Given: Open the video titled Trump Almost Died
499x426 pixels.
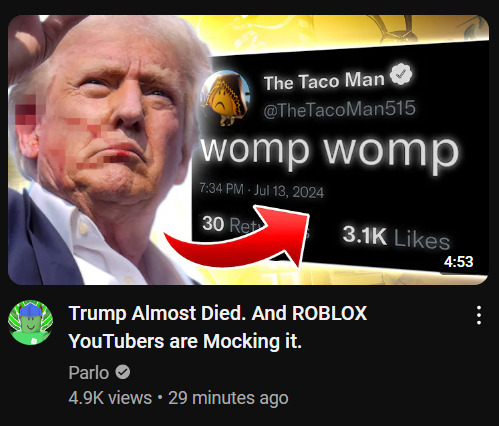Looking at the screenshot, I should click(218, 327).
